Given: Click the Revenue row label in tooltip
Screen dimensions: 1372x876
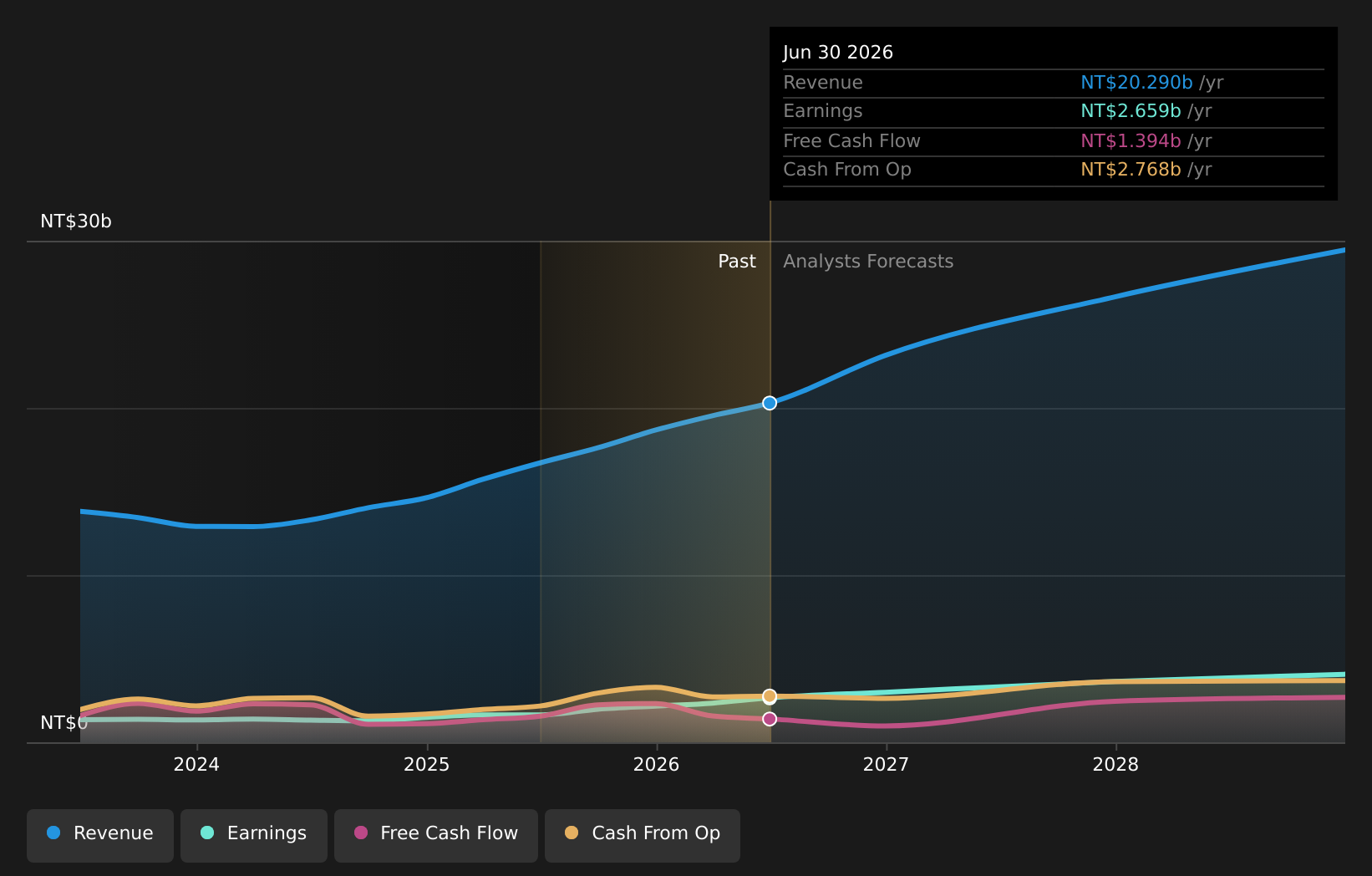Looking at the screenshot, I should [823, 83].
